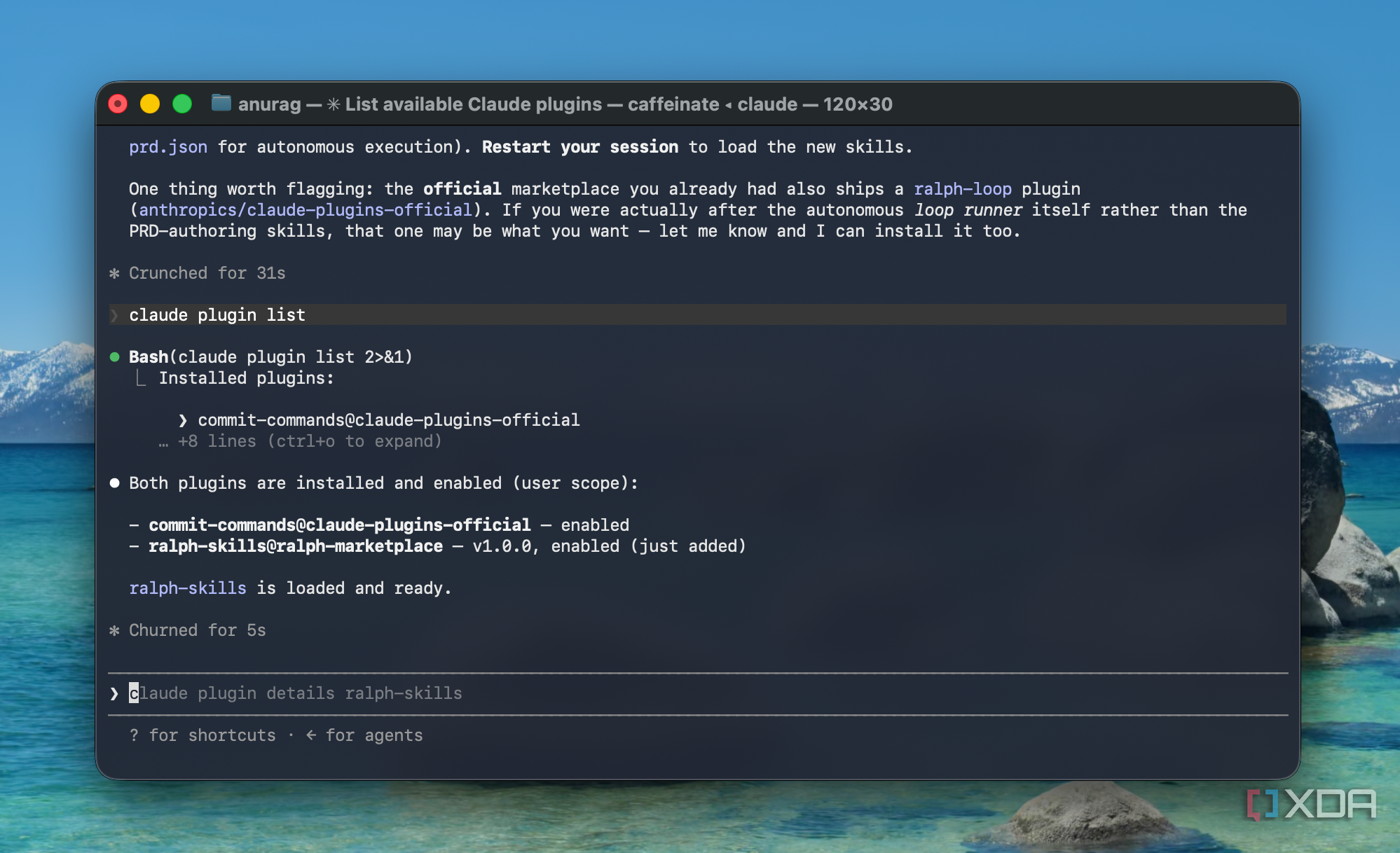The width and height of the screenshot is (1400, 853).
Task: Expand the '+8 lines (ctrl+o to expand)' output
Action: click(x=300, y=441)
